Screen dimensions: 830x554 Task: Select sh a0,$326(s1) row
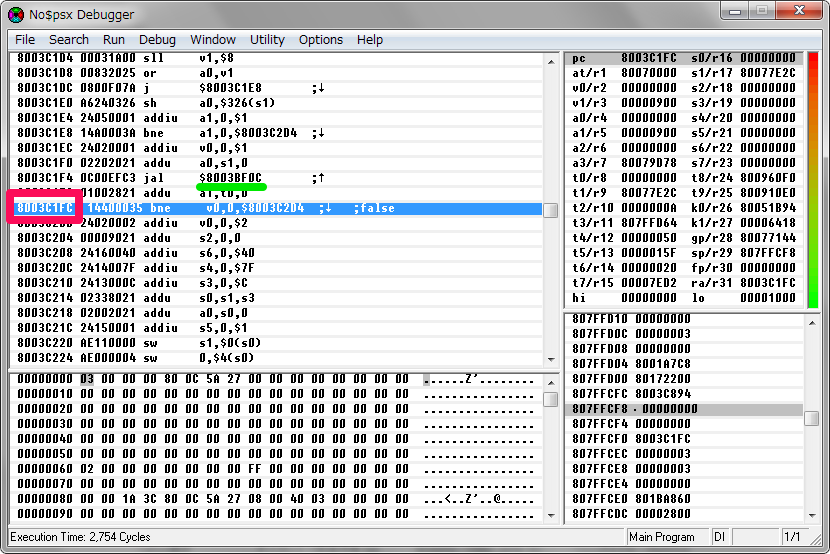click(276, 103)
